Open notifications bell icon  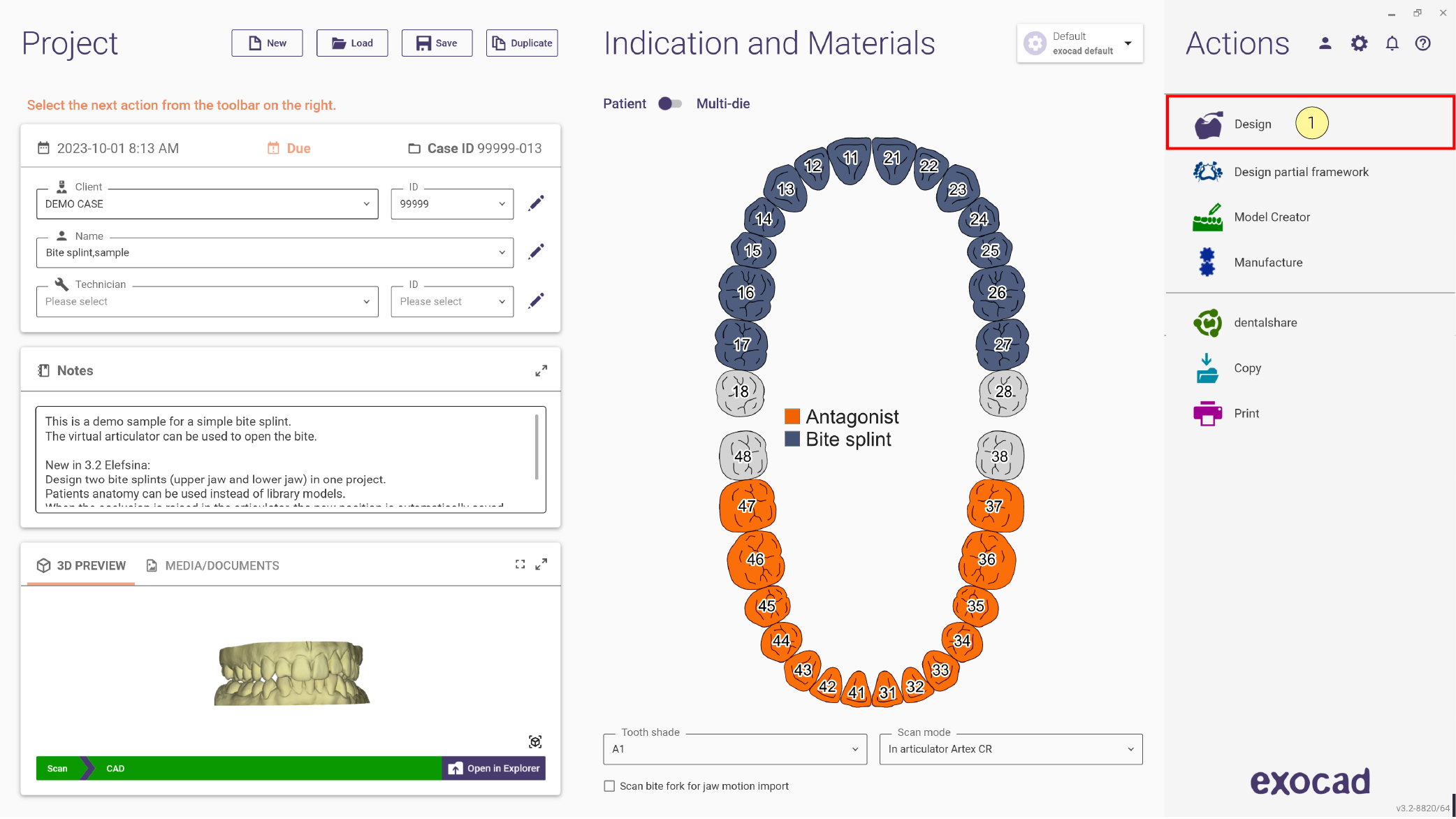(1392, 43)
